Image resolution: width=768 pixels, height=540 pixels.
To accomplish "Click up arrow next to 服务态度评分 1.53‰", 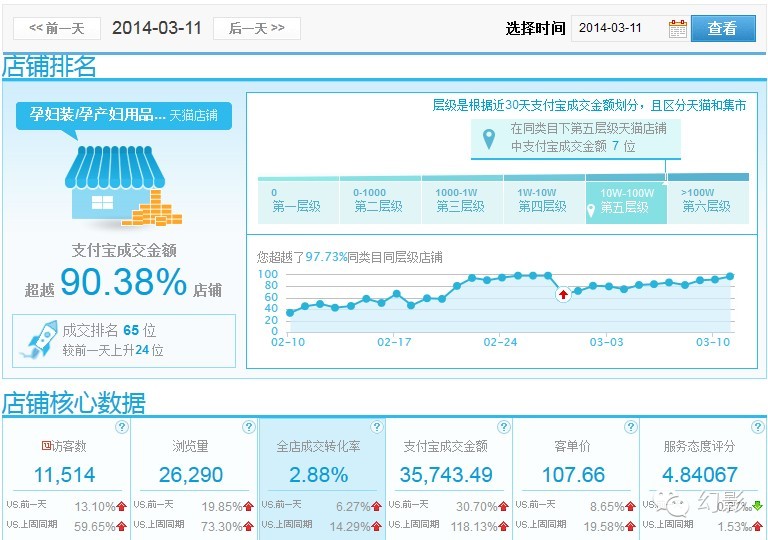I will [x=758, y=526].
